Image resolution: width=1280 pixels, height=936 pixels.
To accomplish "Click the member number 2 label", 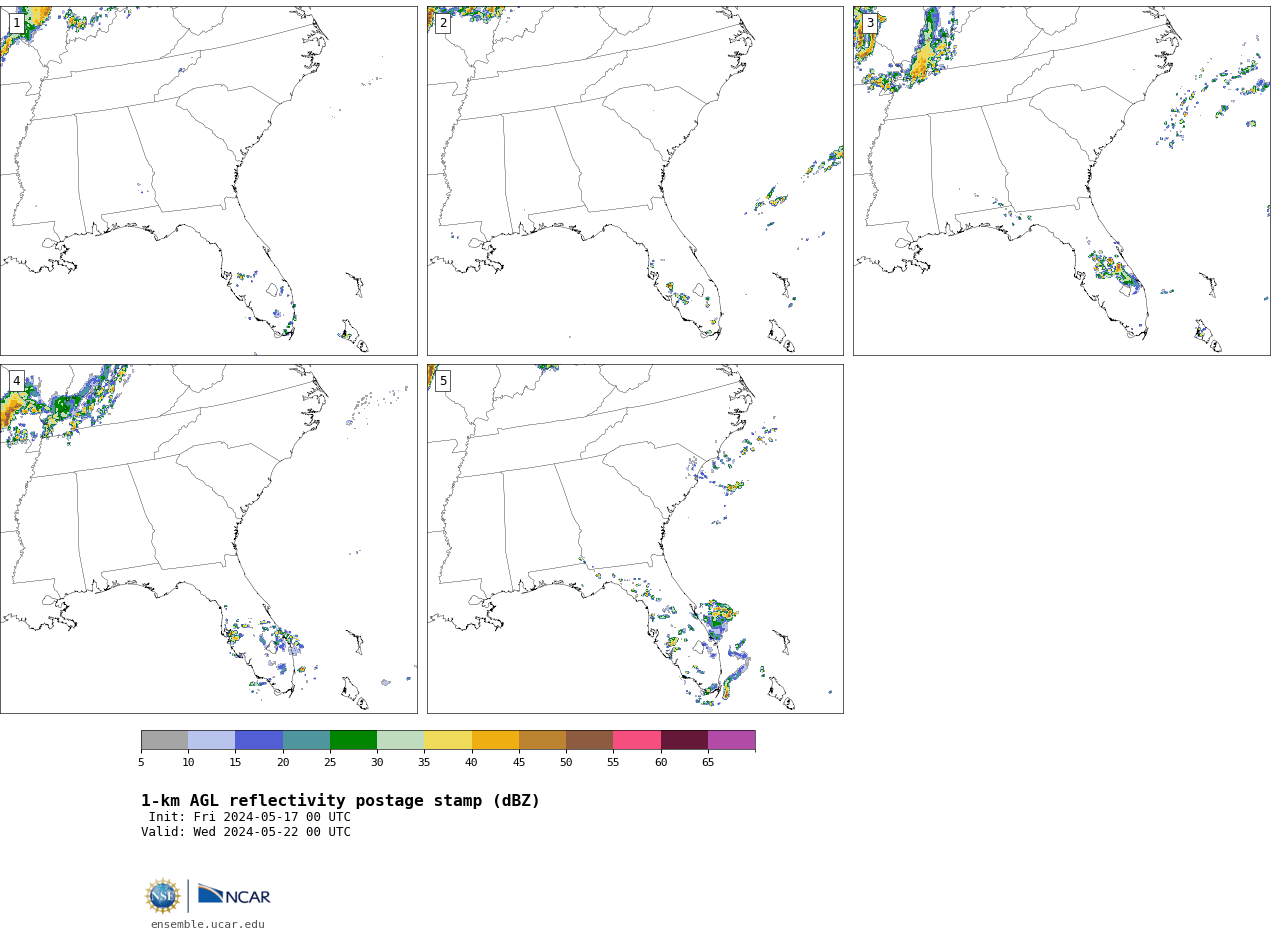I will point(443,23).
